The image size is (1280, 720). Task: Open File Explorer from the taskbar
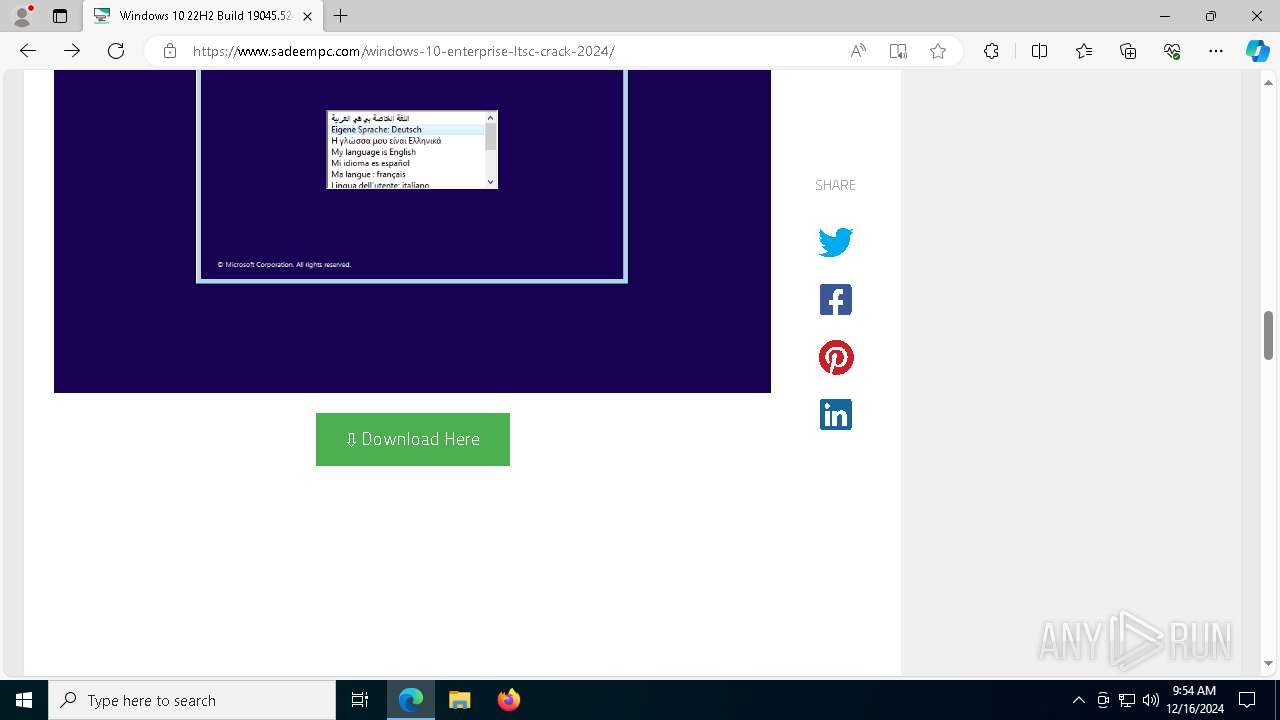(x=460, y=700)
